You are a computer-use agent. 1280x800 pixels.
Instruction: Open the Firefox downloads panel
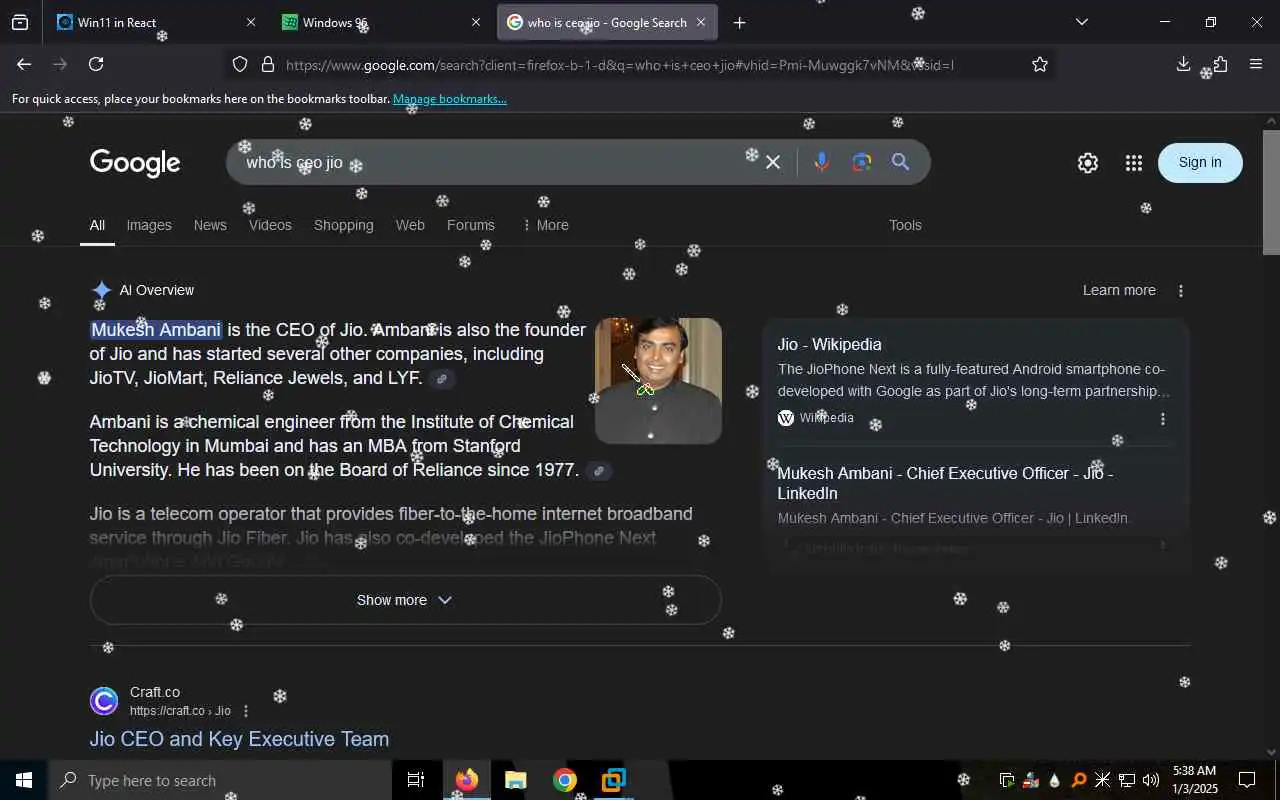1183,64
